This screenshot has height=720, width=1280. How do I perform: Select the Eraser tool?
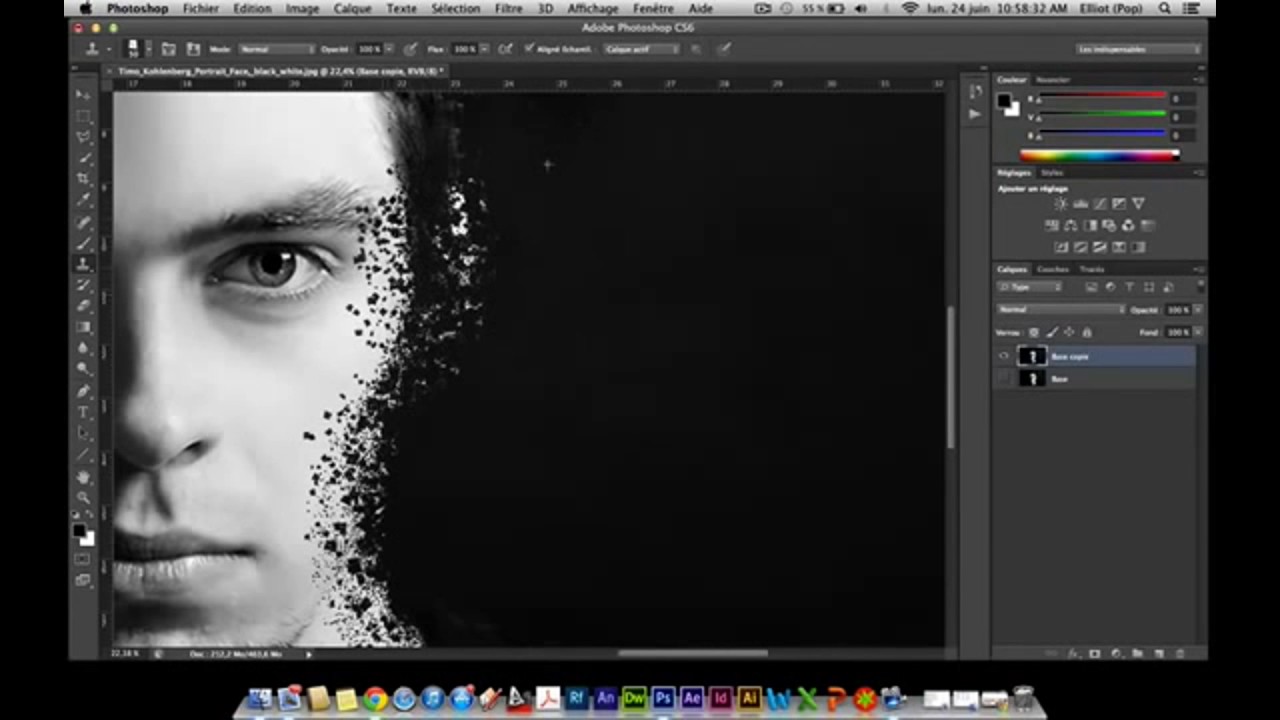point(84,306)
